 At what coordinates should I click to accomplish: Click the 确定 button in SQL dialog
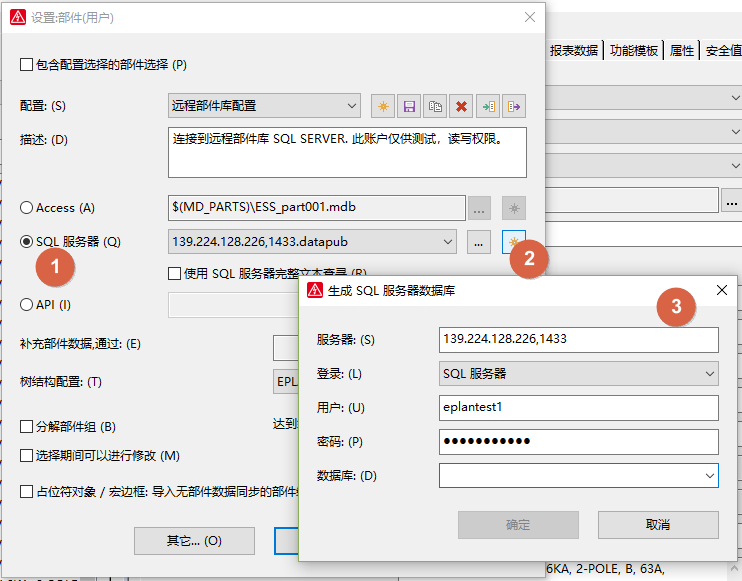pos(518,525)
